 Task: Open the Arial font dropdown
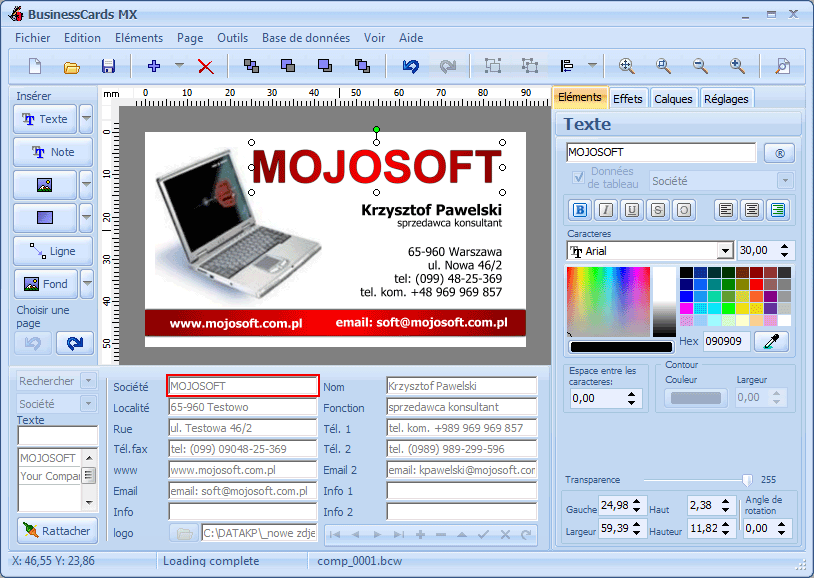(725, 251)
